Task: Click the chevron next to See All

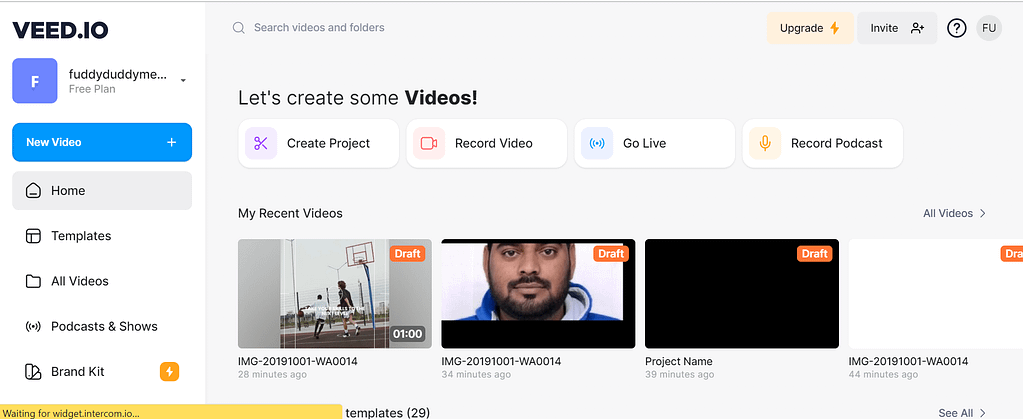Action: pos(983,412)
